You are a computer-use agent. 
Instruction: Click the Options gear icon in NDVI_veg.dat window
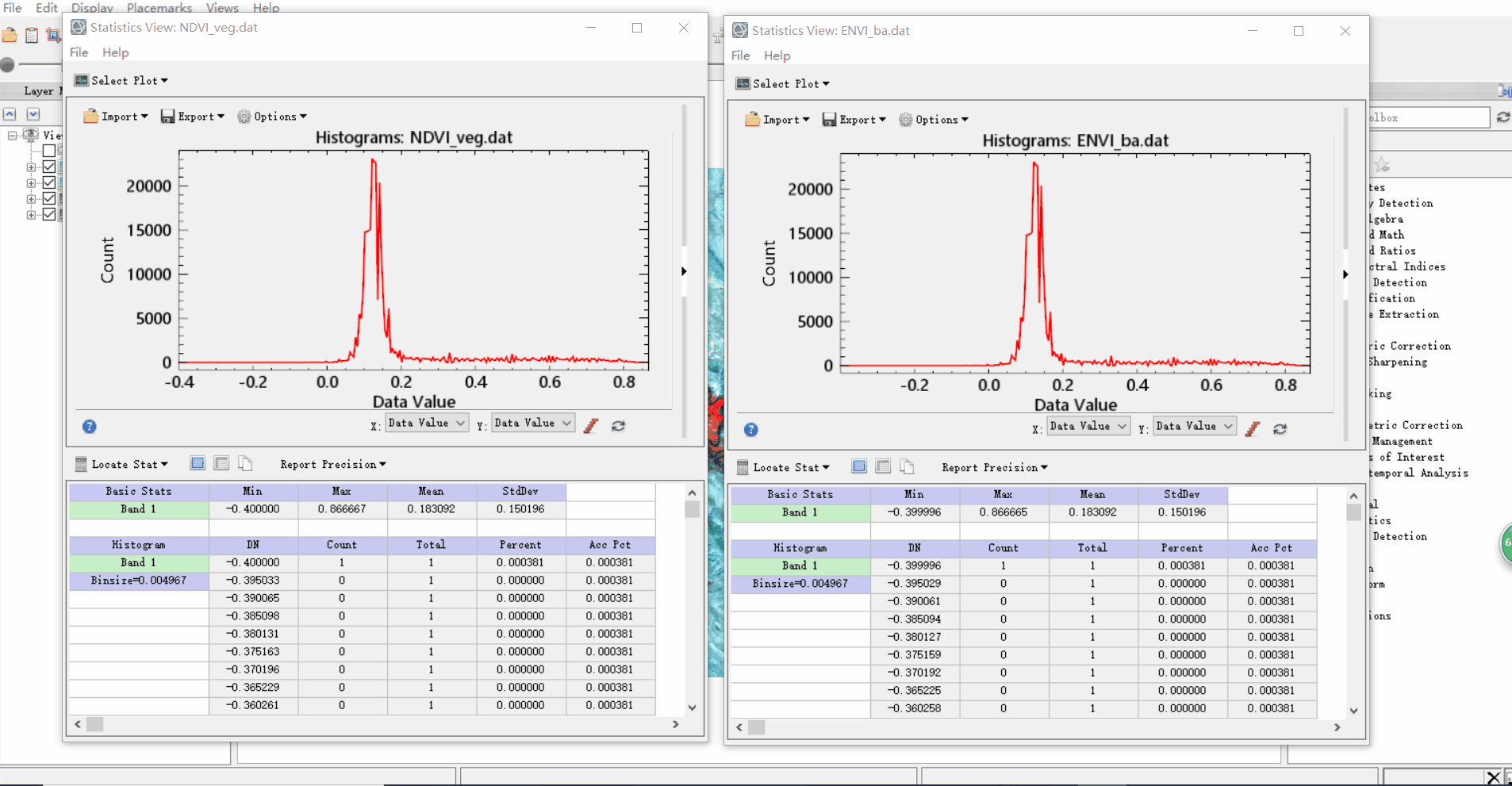coord(244,117)
